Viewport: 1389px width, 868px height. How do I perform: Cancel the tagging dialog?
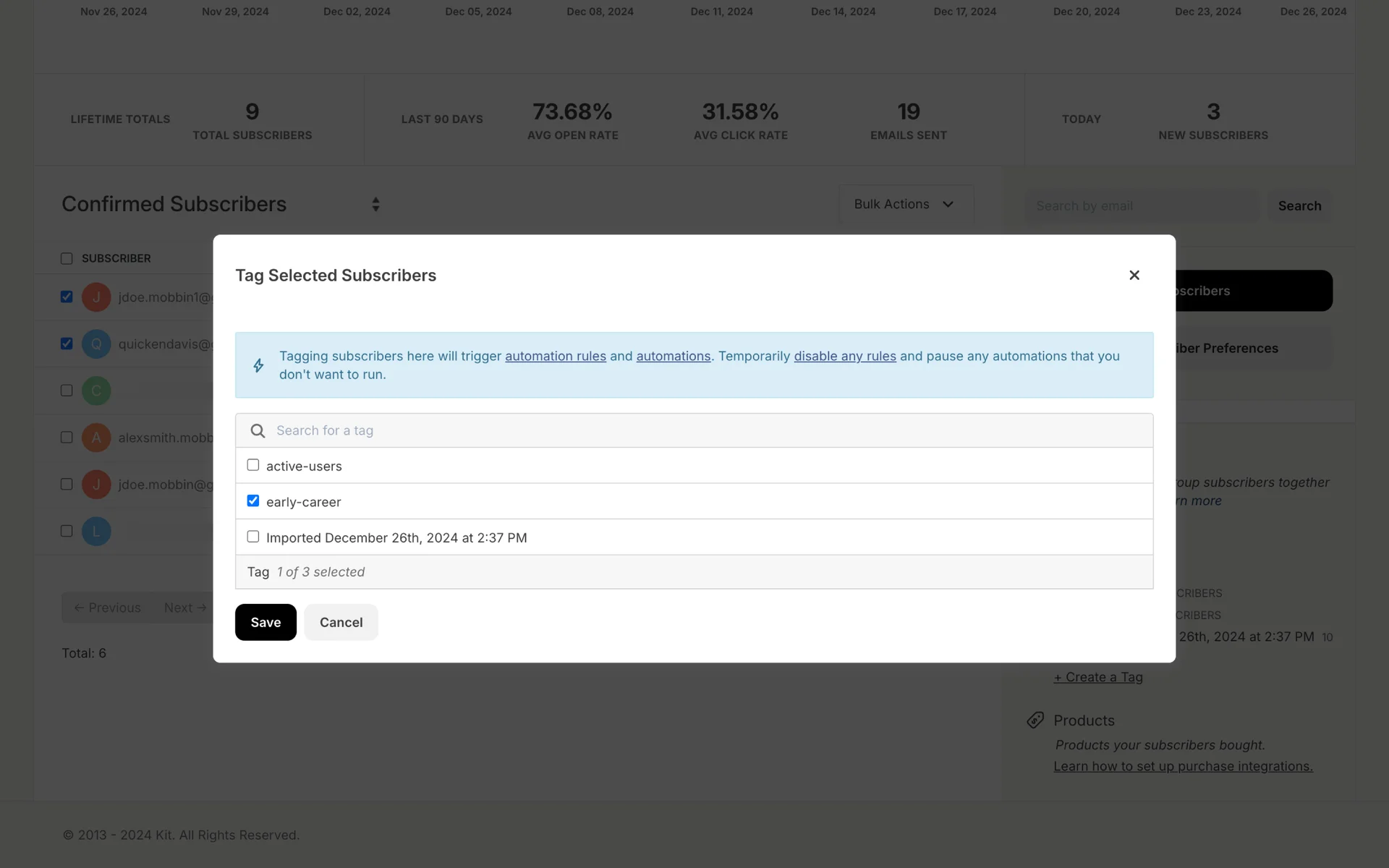click(x=341, y=622)
